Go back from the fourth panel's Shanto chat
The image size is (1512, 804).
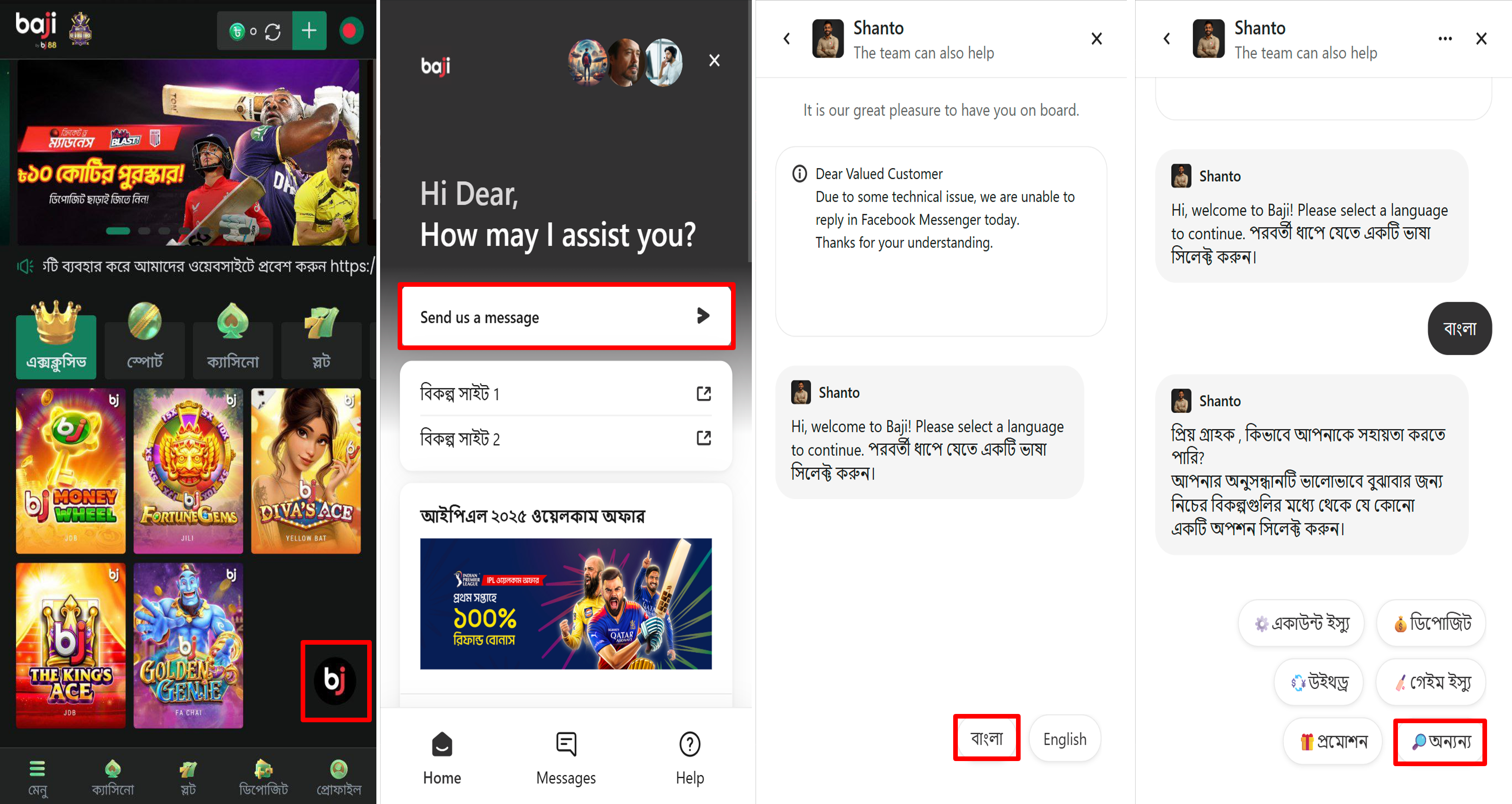(x=1167, y=39)
